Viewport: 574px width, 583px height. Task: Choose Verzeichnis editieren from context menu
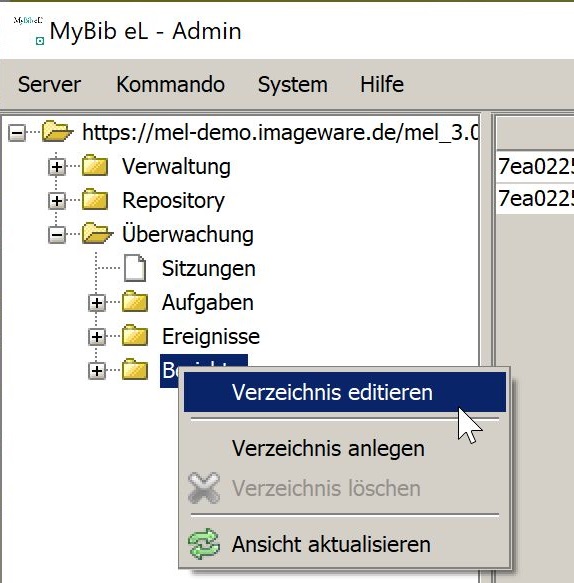(345, 392)
